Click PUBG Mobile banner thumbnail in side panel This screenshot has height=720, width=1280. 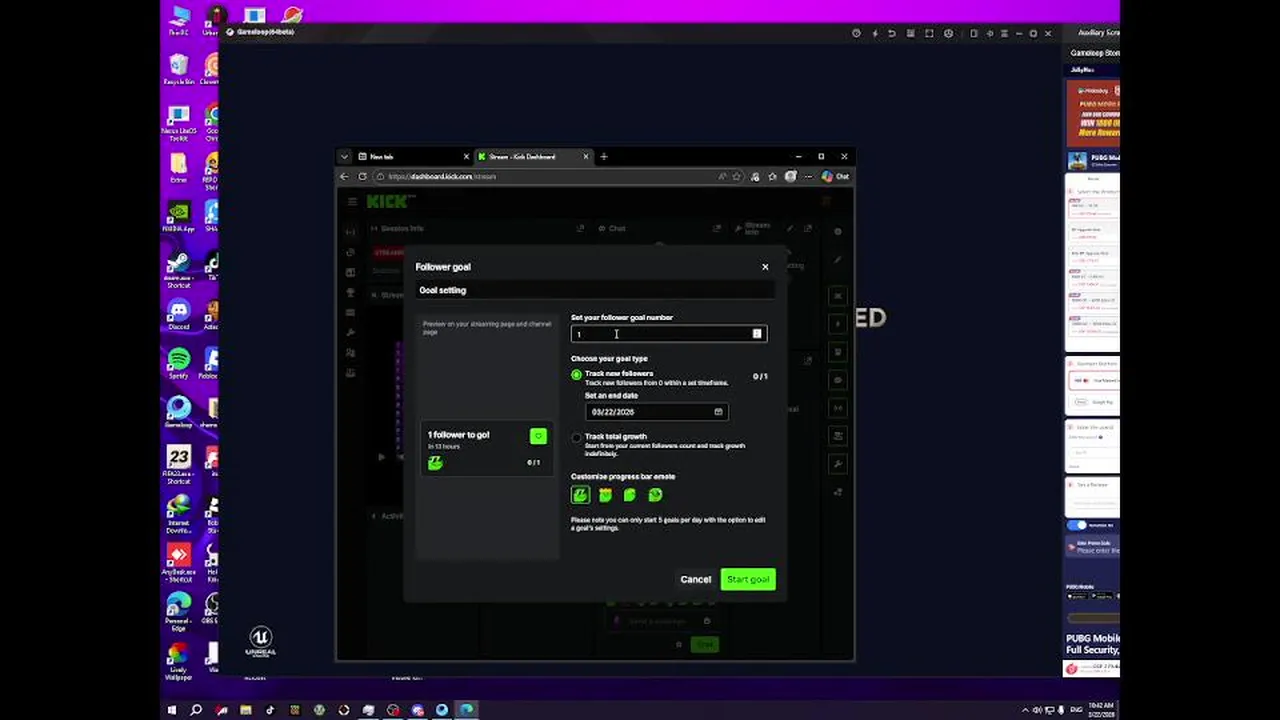(x=1077, y=160)
